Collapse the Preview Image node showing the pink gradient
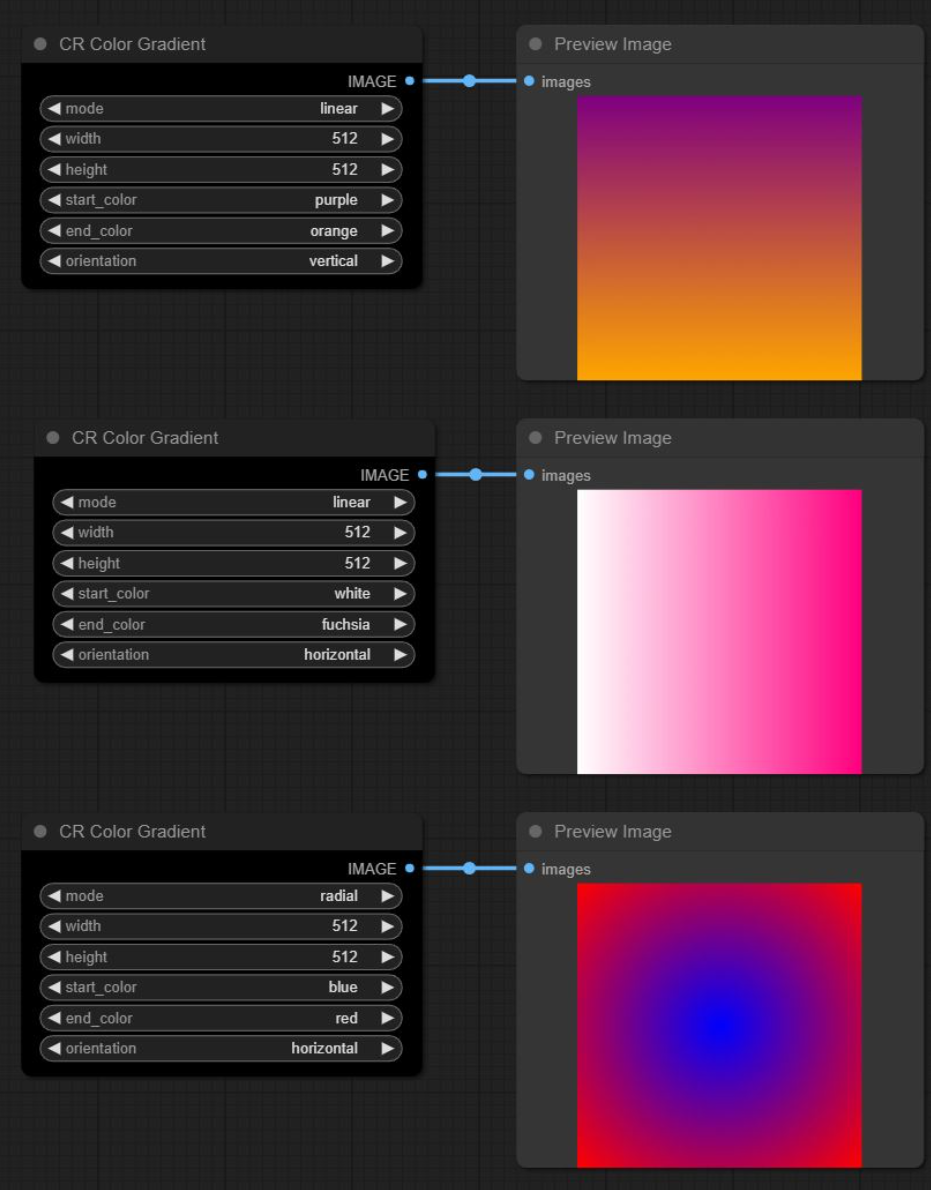Image resolution: width=931 pixels, height=1190 pixels. pyautogui.click(x=536, y=438)
